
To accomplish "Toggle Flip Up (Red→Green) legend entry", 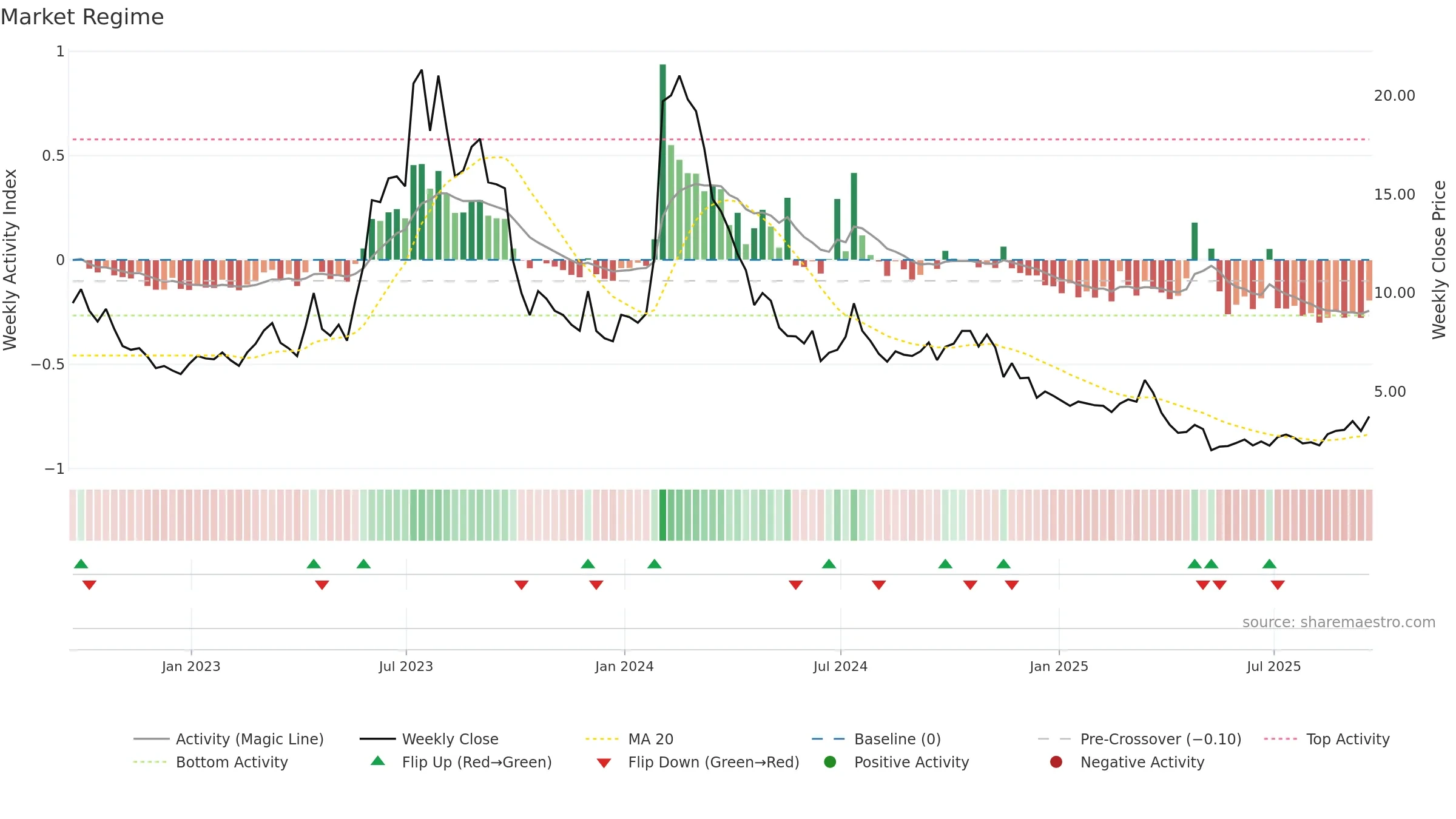I will click(461, 762).
